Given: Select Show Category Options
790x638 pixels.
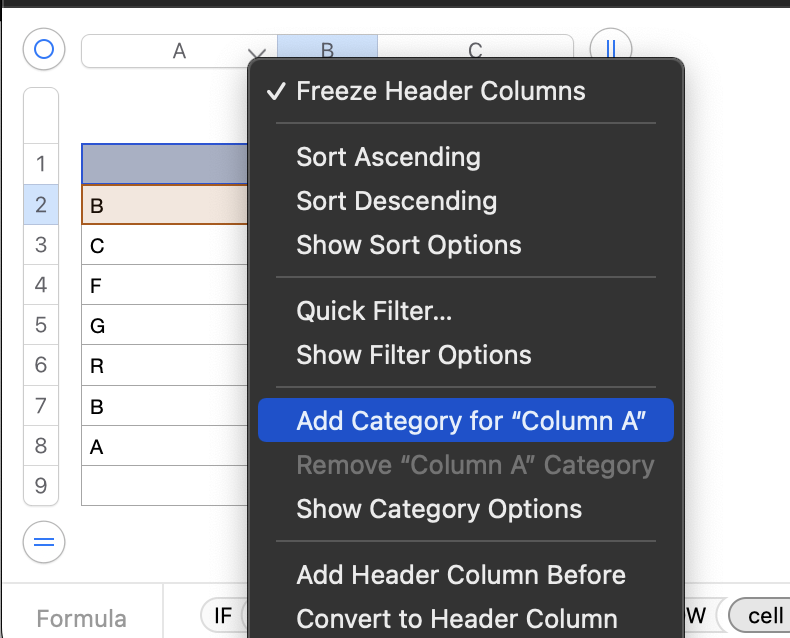Looking at the screenshot, I should pyautogui.click(x=438, y=509).
